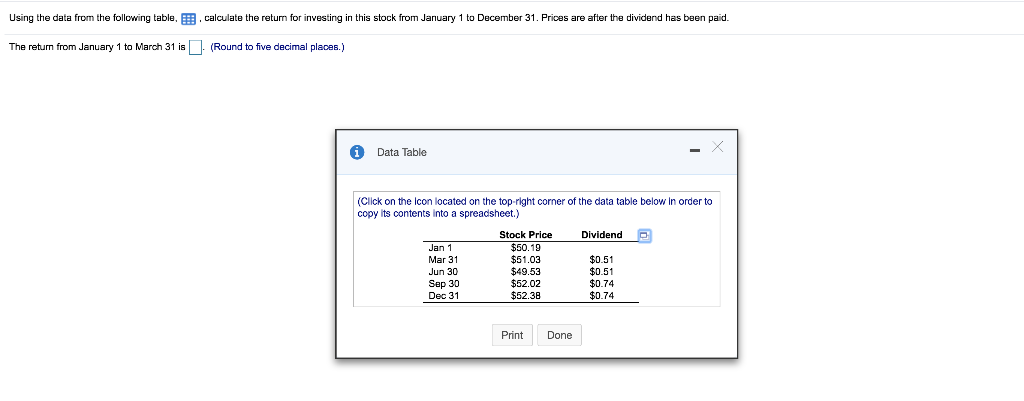The width and height of the screenshot is (1024, 401).
Task: Minimize the Data Table dialog
Action: coord(694,152)
